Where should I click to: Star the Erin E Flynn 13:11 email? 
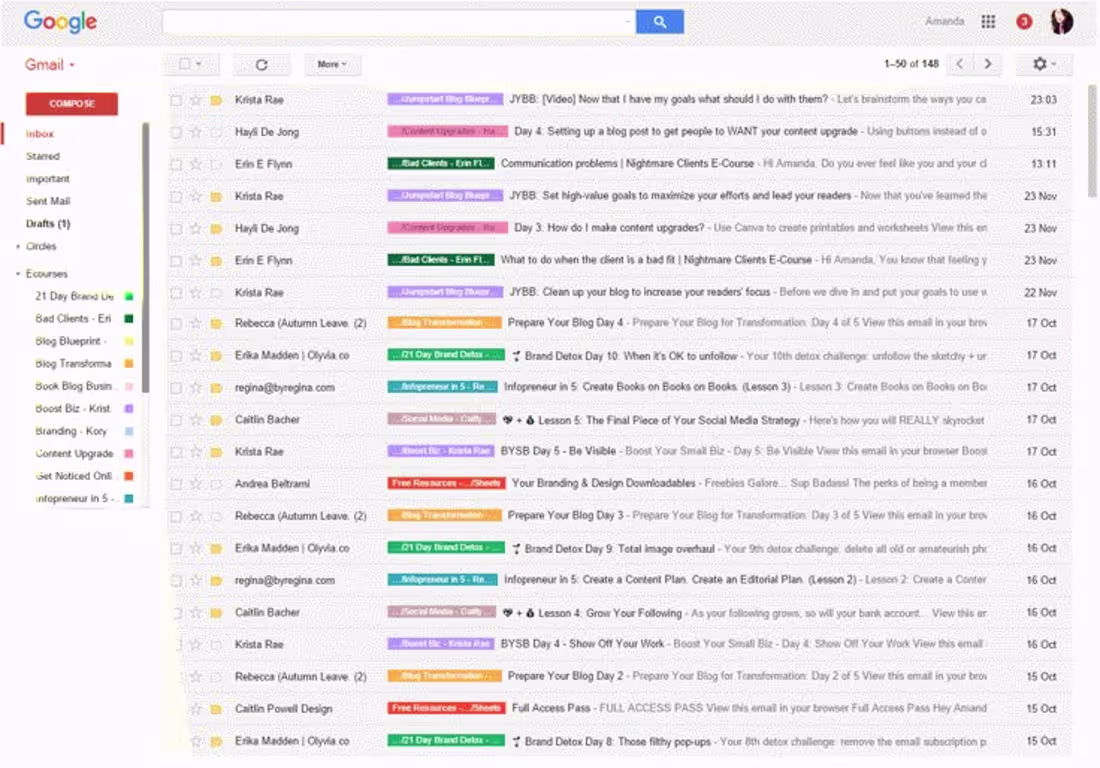point(196,164)
